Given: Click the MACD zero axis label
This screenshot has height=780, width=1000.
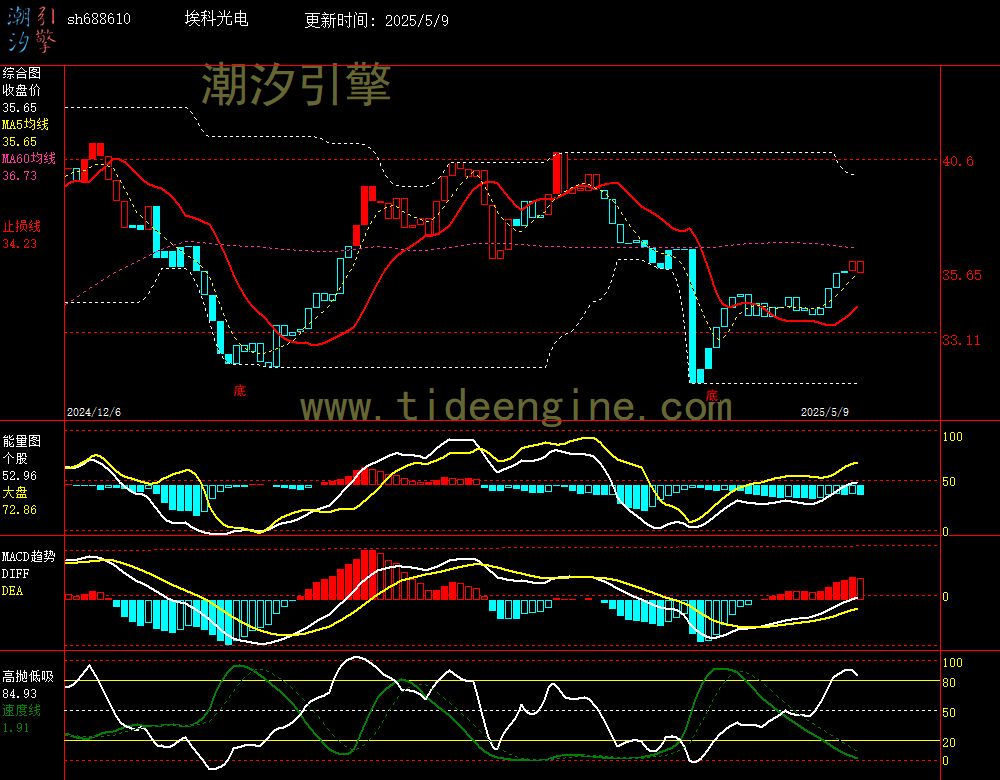Looking at the screenshot, I should [x=945, y=597].
